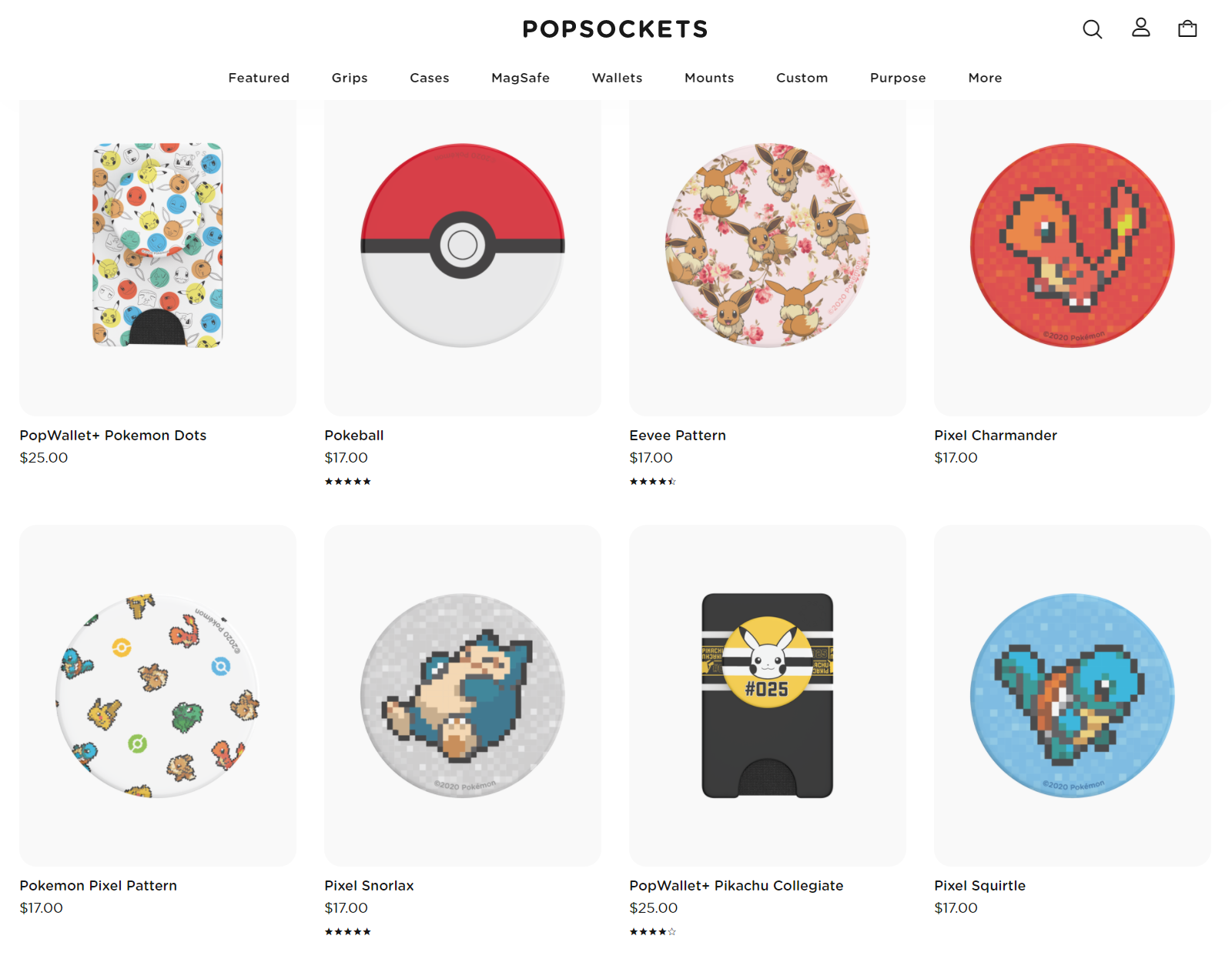Expand the More navigation menu
This screenshot has width=1232, height=969.
click(985, 78)
